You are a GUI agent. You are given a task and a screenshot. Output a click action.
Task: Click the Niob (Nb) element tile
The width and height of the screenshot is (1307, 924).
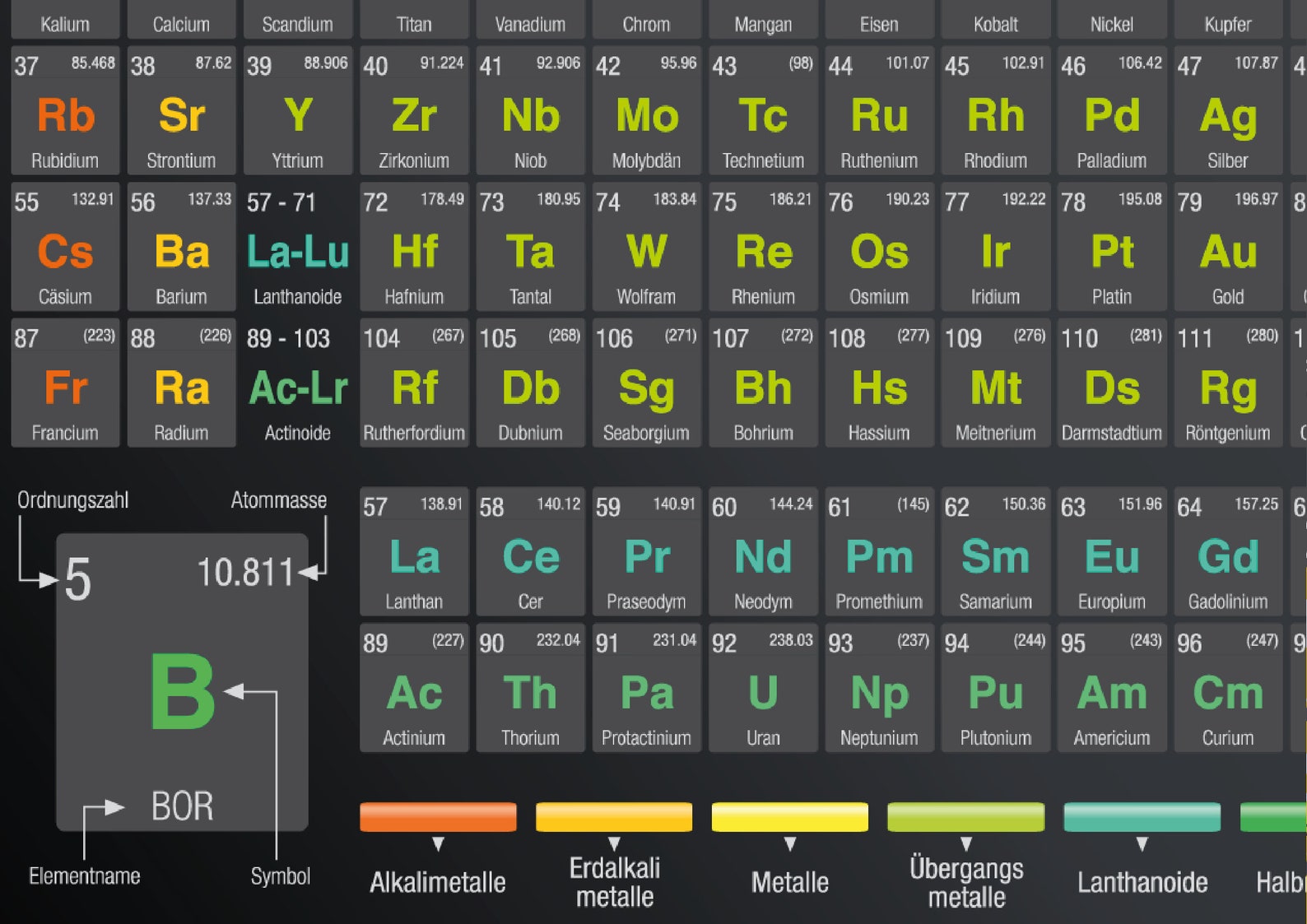pyautogui.click(x=530, y=110)
